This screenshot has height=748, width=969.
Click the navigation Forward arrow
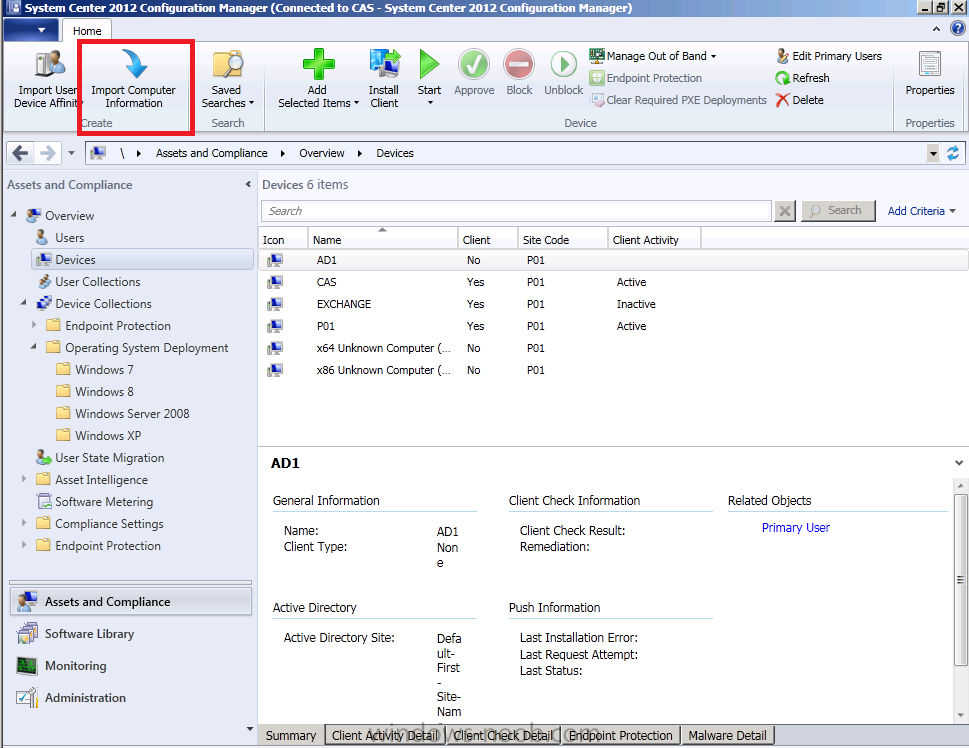(48, 153)
